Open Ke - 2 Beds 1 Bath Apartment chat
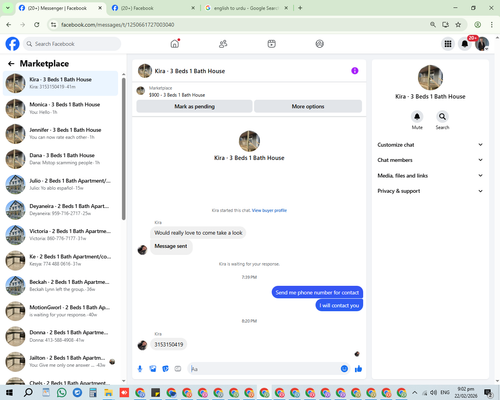 click(60, 260)
